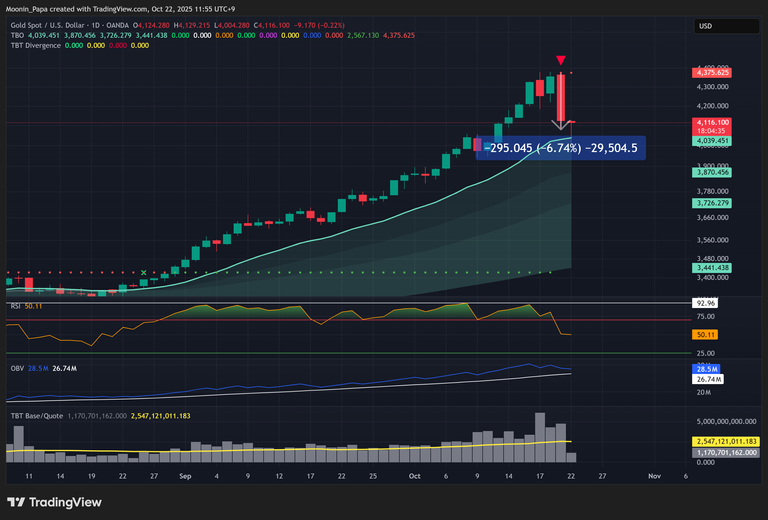Select the TBO indicator legend label
The width and height of the screenshot is (768, 520).
(x=18, y=35)
